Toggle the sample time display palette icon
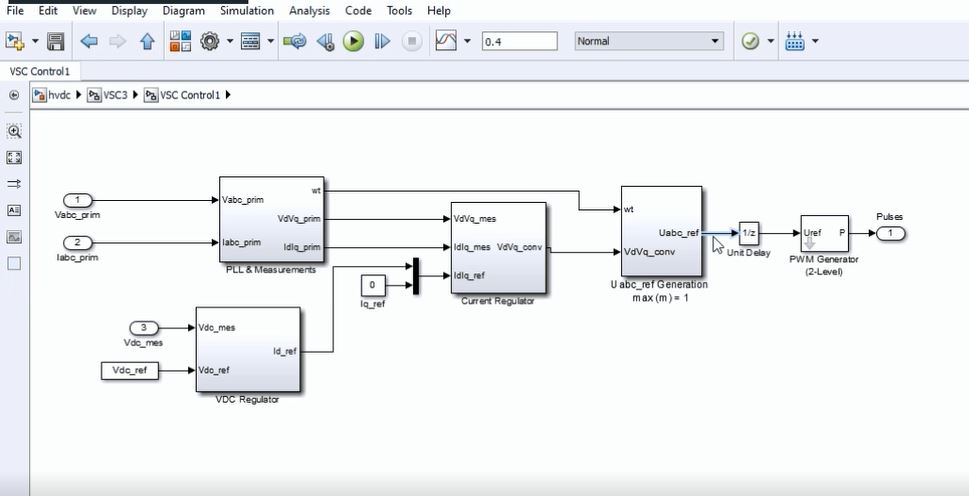The width and height of the screenshot is (969, 496). point(14,184)
